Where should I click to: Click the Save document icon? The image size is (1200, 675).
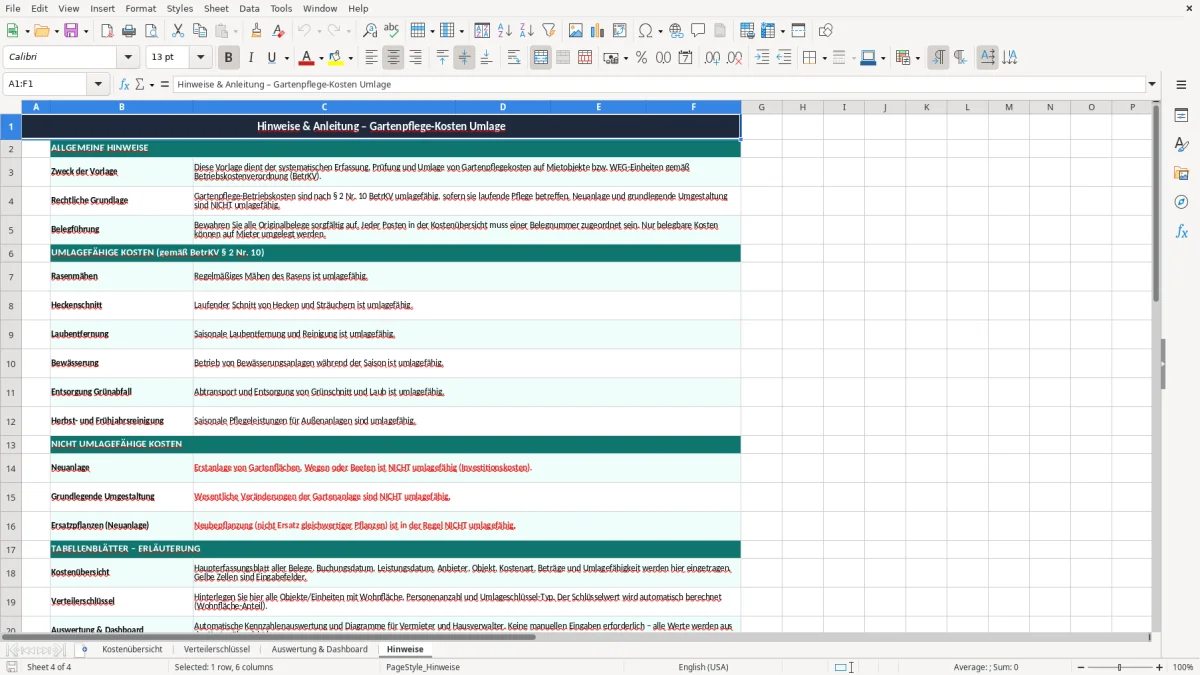[72, 31]
